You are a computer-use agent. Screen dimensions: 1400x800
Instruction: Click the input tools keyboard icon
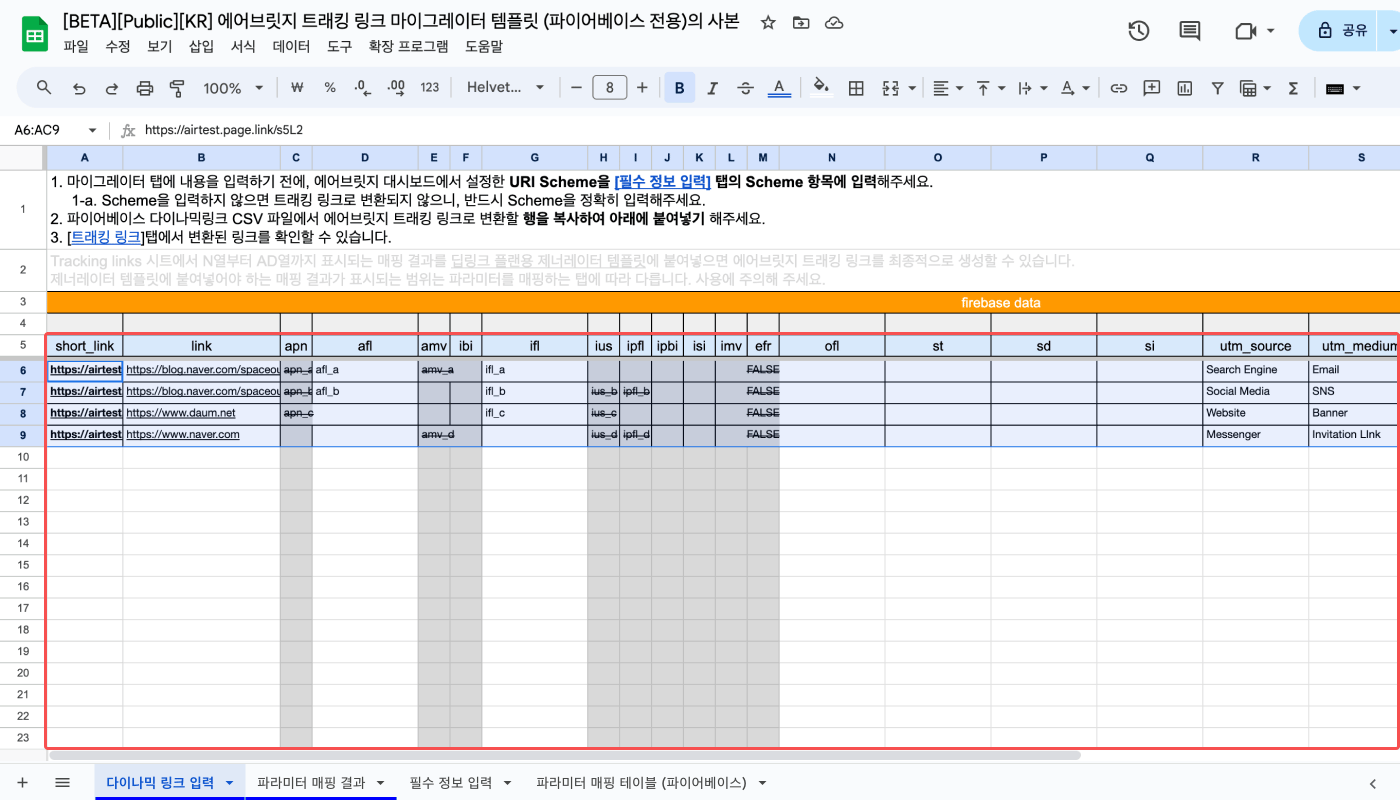pos(1334,88)
